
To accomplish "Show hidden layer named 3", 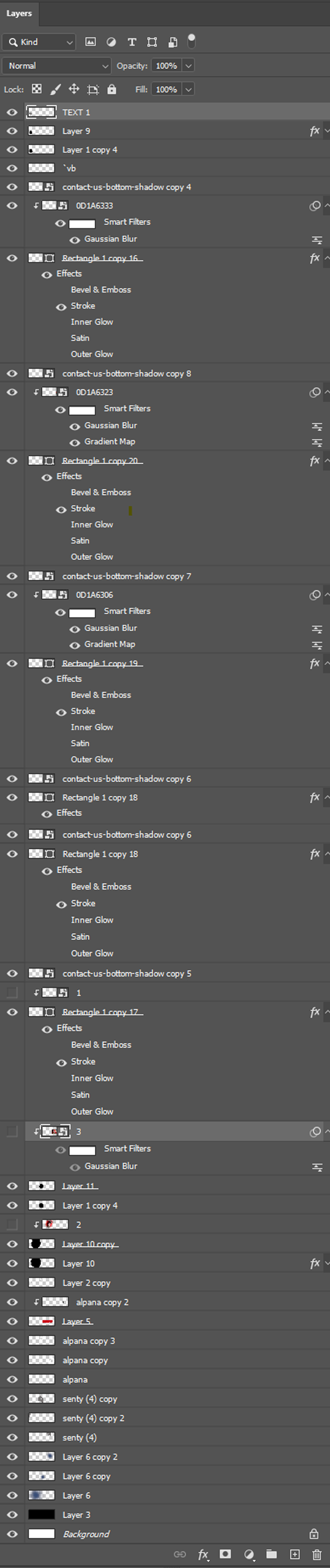I will point(12,1131).
